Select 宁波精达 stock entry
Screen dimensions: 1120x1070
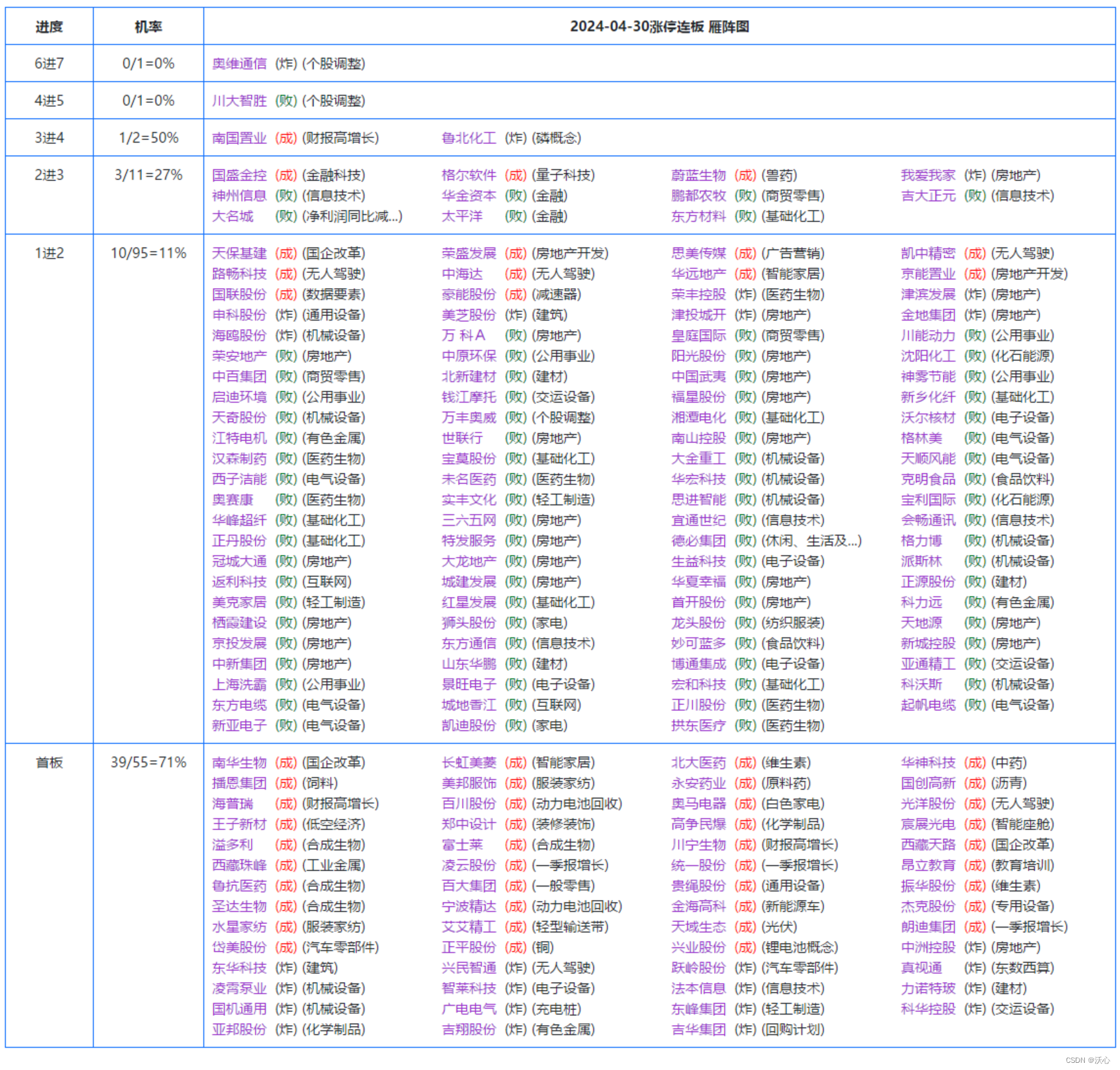coord(468,906)
